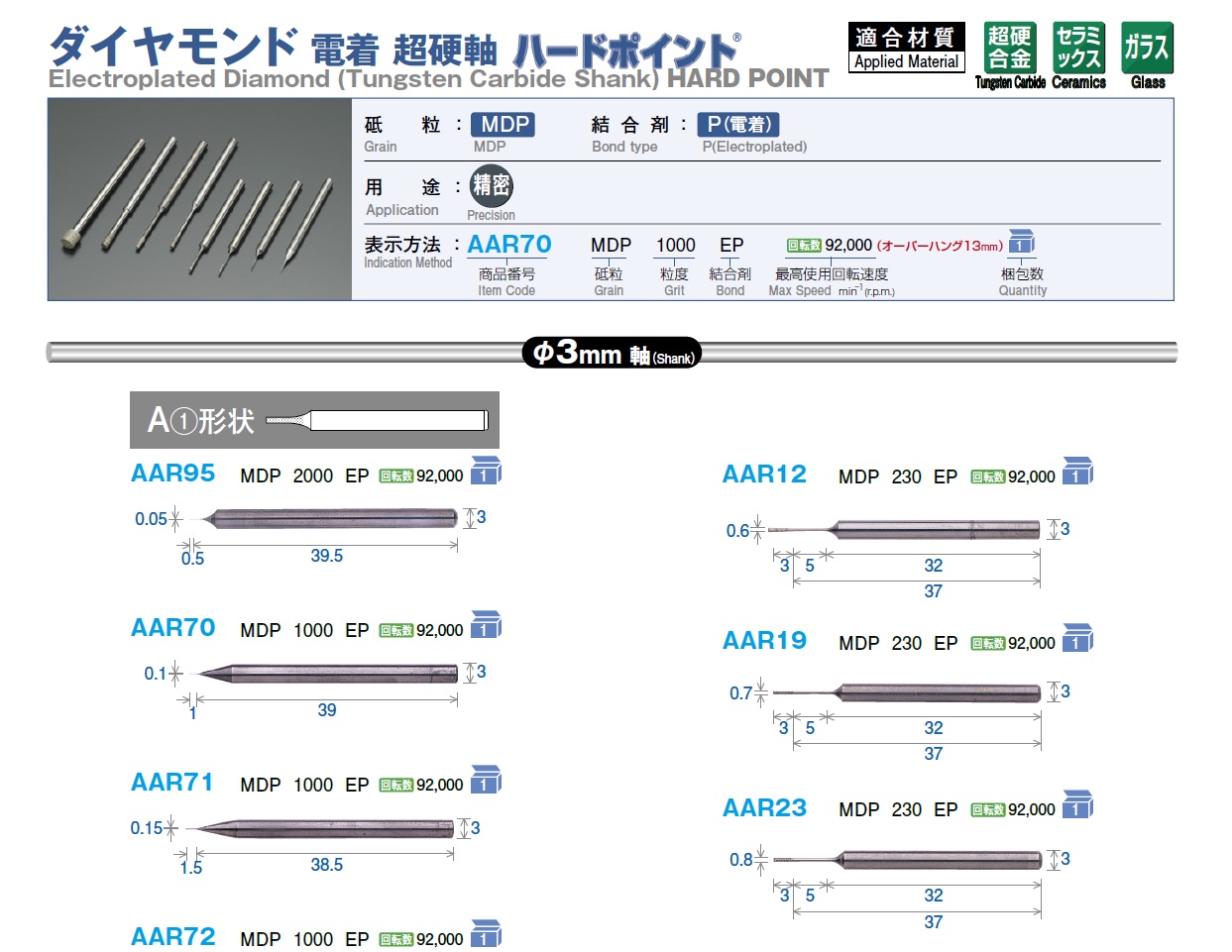Click the P(電着) electroplated bond badge

coord(739,125)
